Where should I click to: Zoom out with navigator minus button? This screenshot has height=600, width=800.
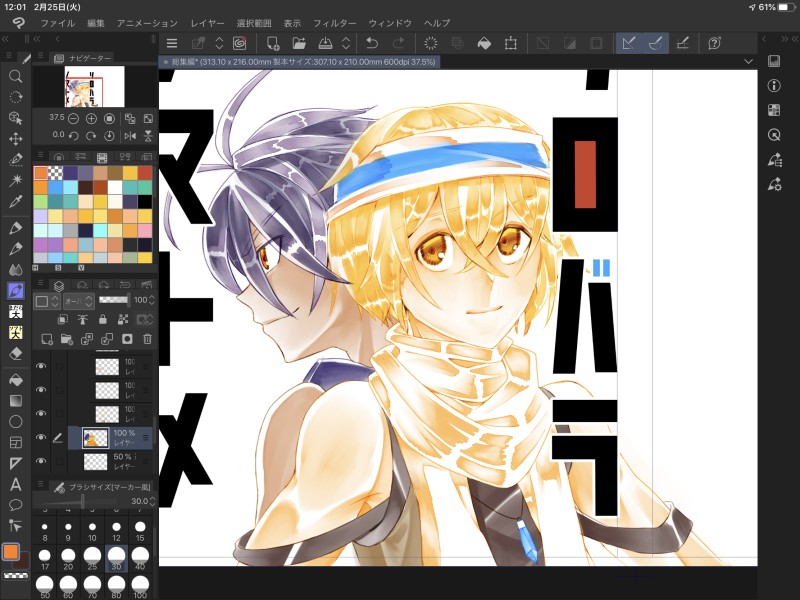coord(73,118)
